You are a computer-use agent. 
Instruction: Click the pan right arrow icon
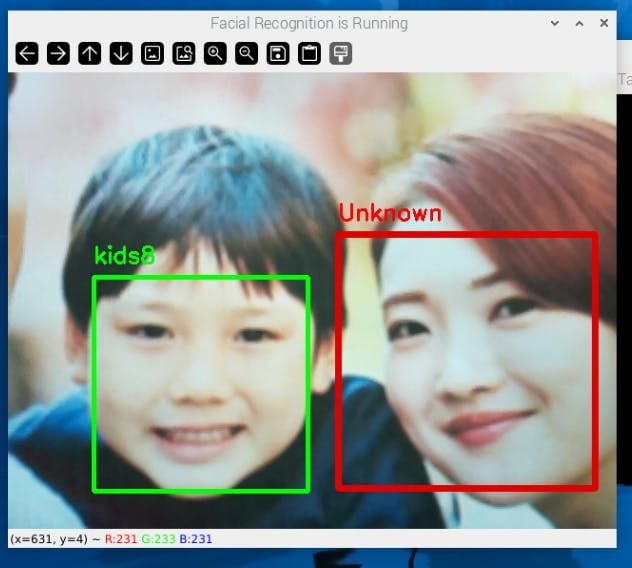(58, 54)
